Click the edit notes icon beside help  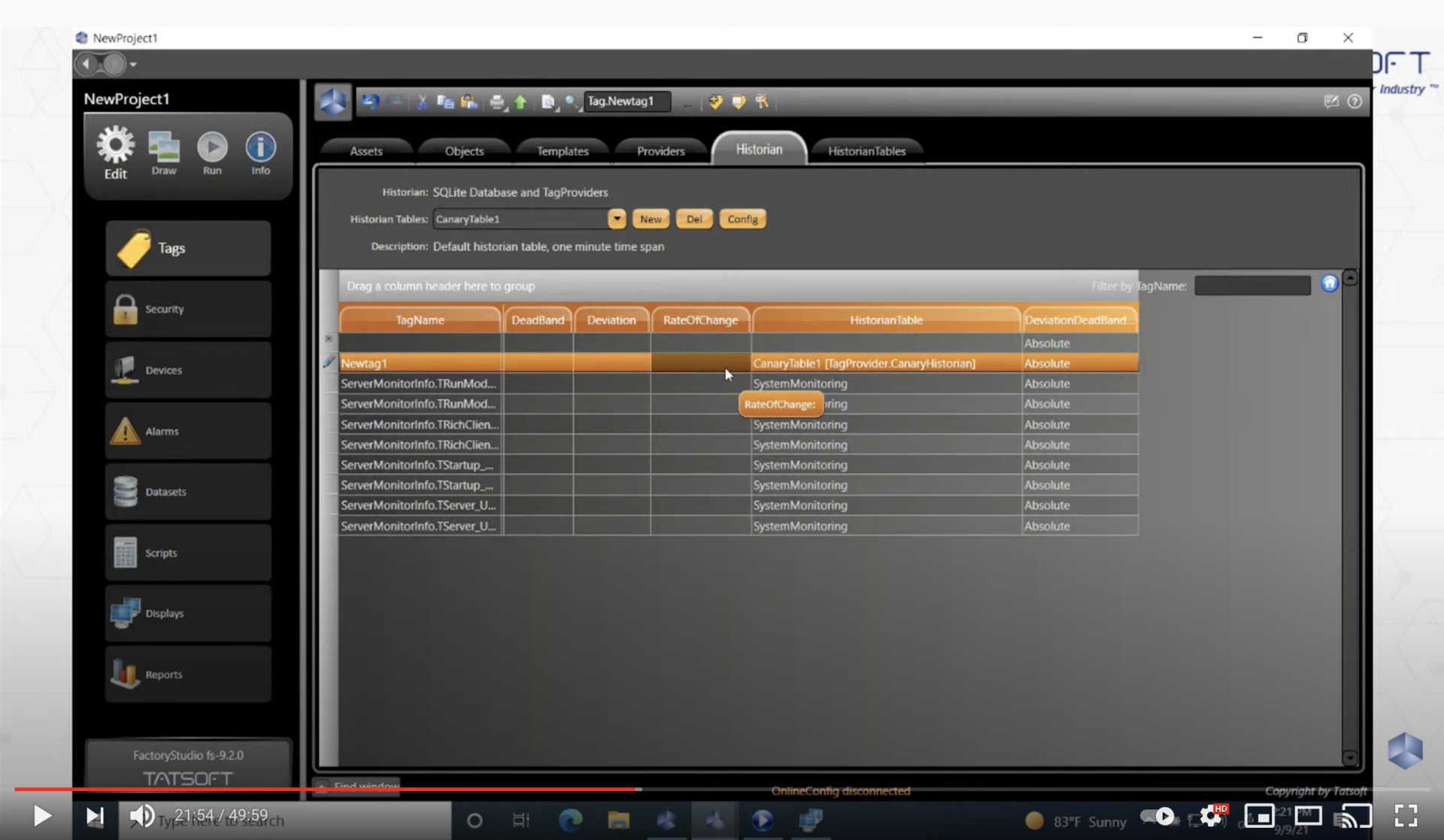1331,102
